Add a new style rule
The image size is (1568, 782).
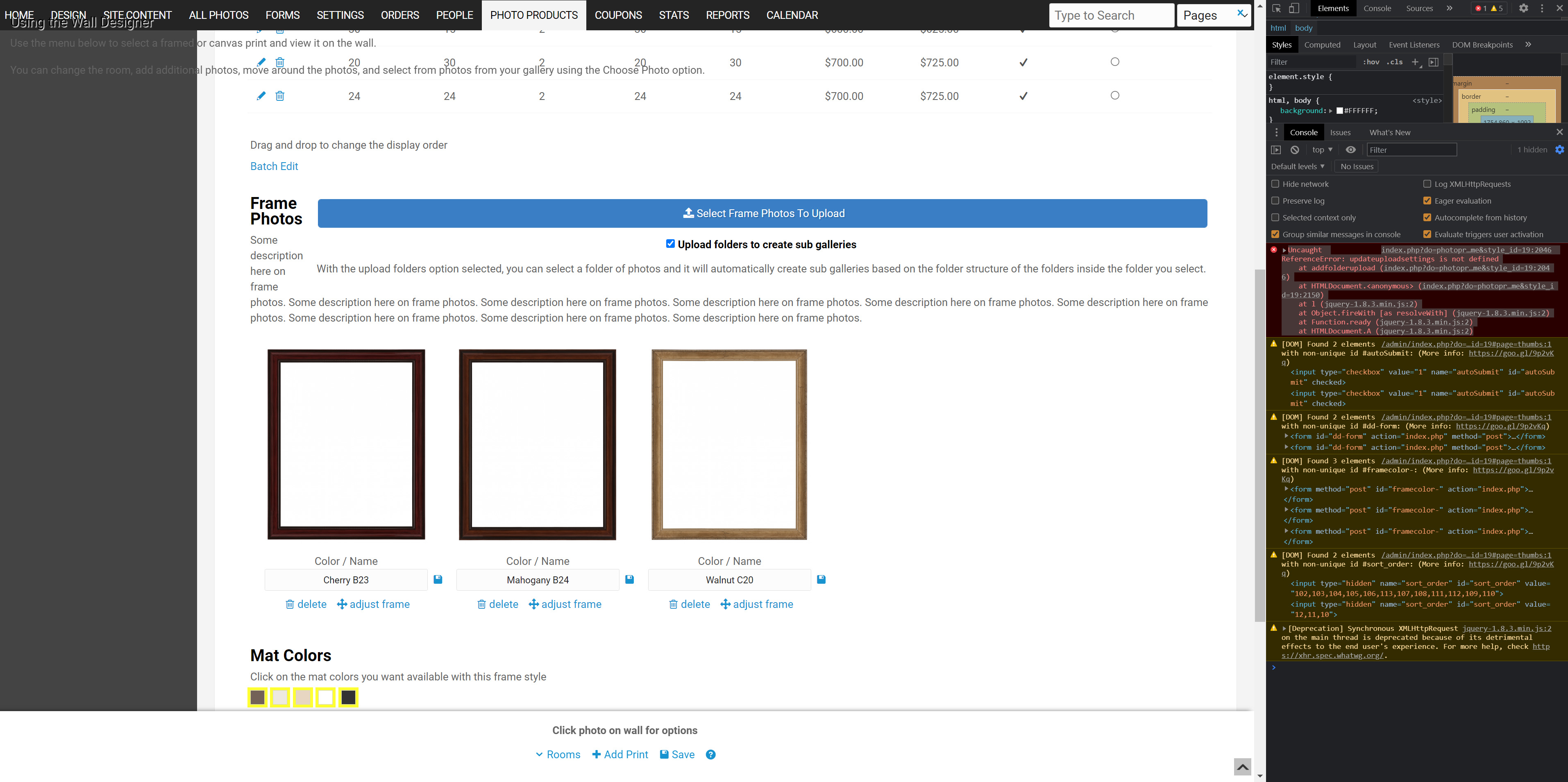click(1416, 62)
